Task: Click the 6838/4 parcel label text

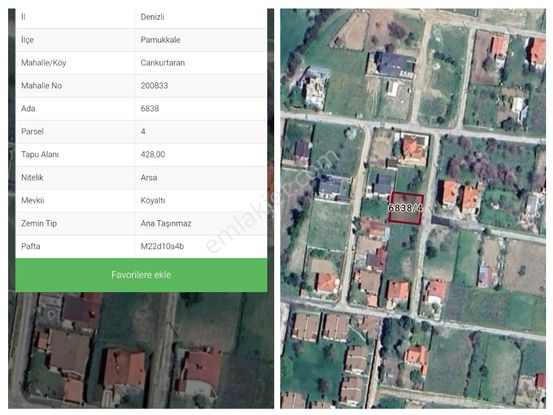Action: tap(405, 208)
